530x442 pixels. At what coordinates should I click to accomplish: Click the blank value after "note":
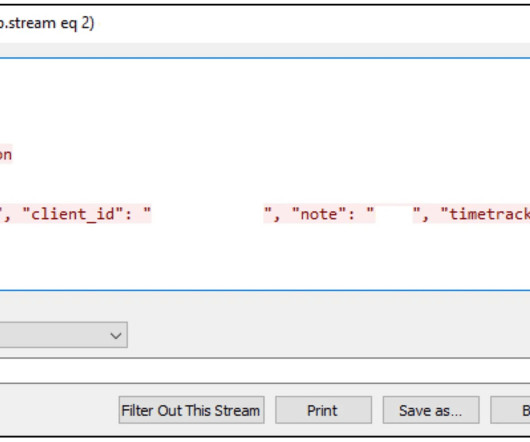click(394, 214)
